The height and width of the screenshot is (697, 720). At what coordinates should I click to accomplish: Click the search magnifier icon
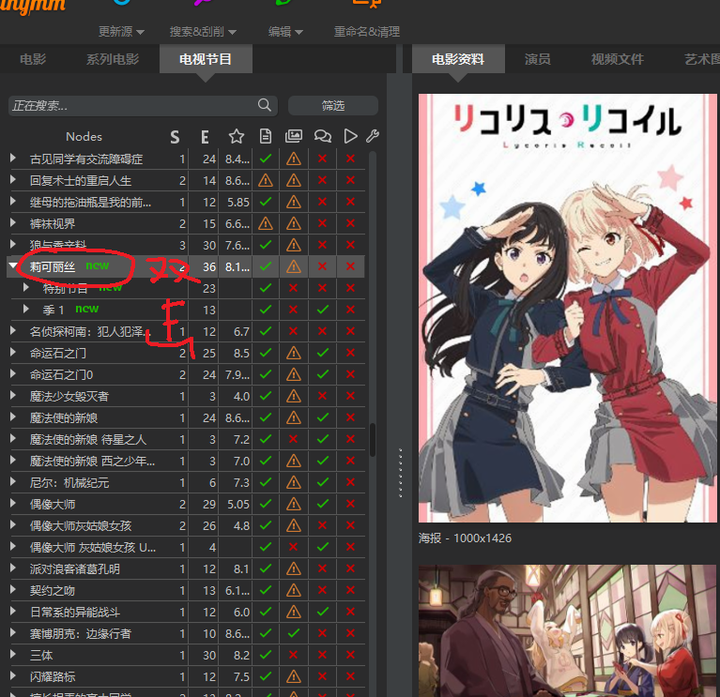point(264,105)
